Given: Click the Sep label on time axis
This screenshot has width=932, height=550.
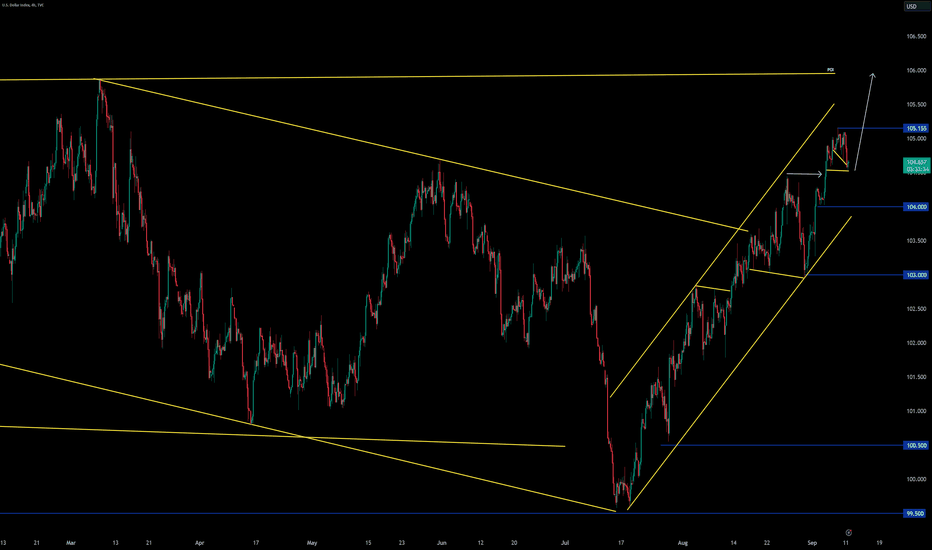Looking at the screenshot, I should click(x=812, y=543).
